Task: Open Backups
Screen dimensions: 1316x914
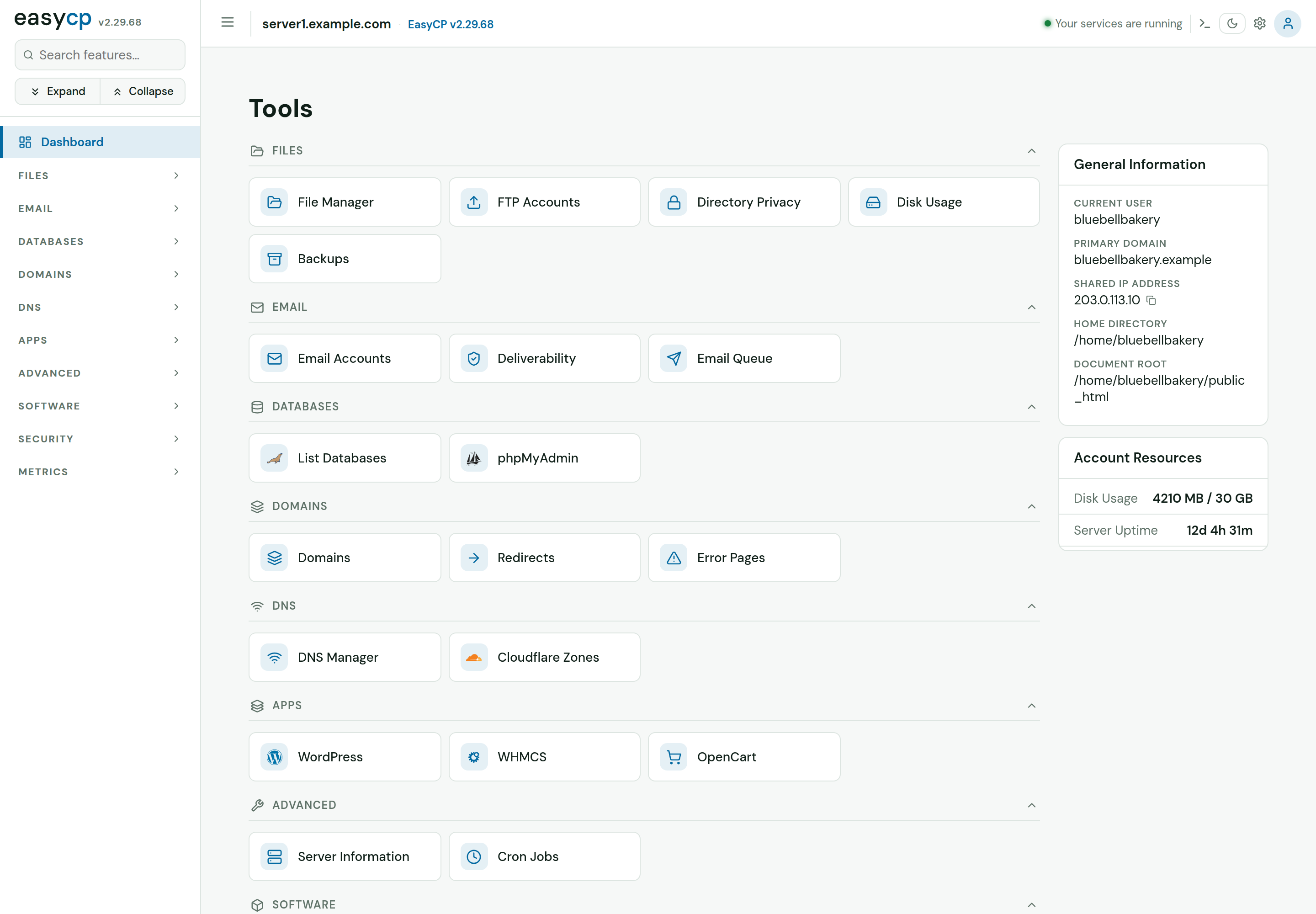Action: 345,258
